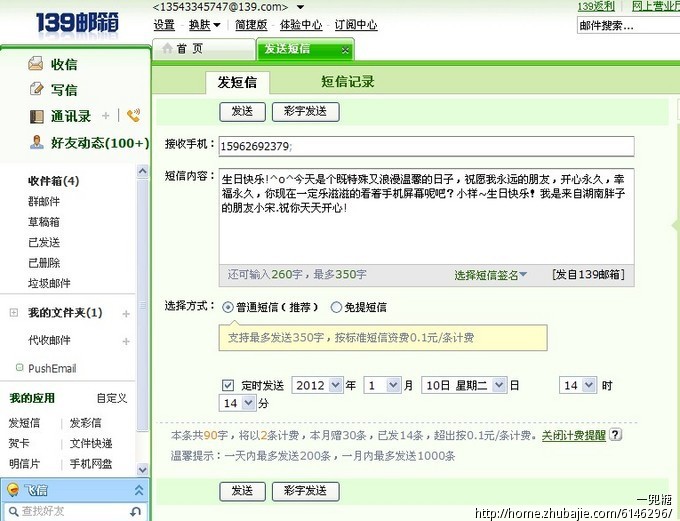Open the 群邮件 folder
The image size is (680, 521).
click(44, 201)
